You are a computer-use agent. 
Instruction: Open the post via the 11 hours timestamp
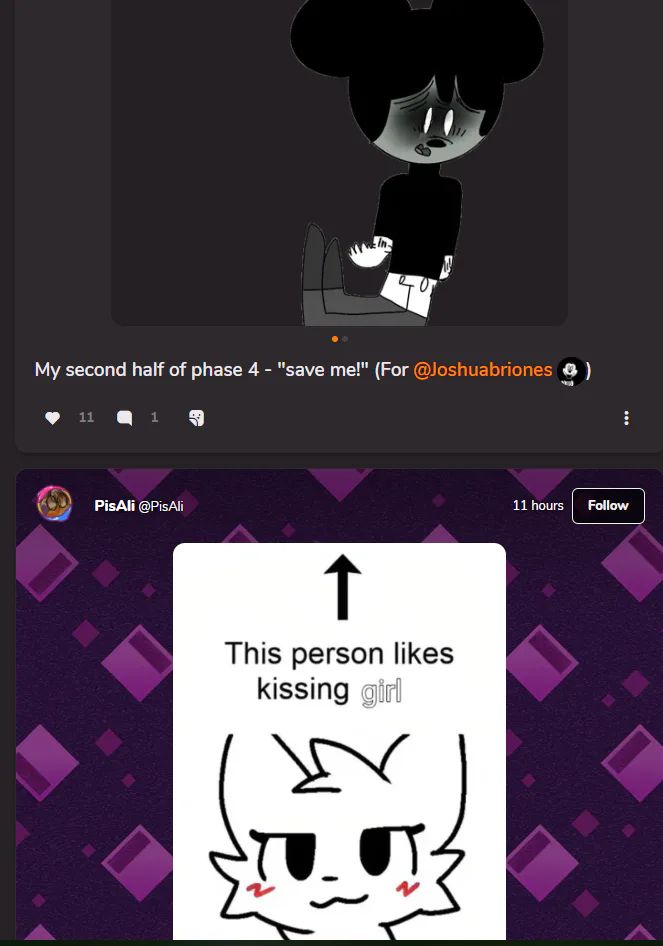tap(538, 506)
